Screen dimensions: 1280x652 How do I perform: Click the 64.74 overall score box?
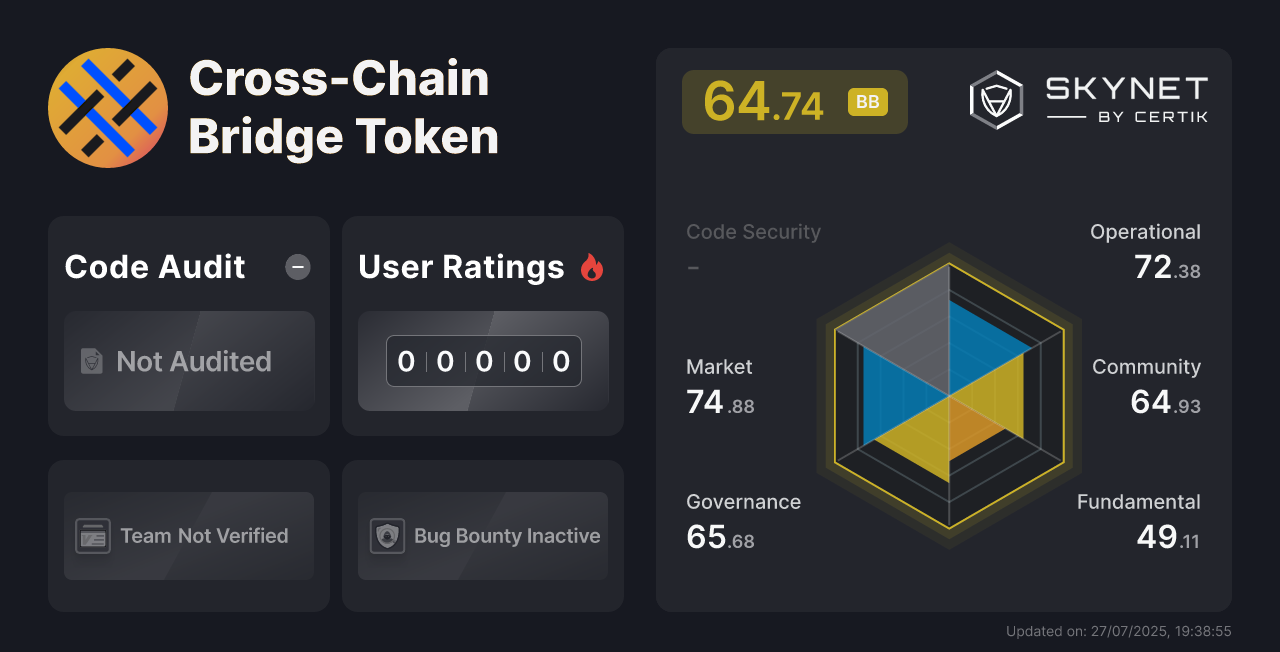coord(795,102)
